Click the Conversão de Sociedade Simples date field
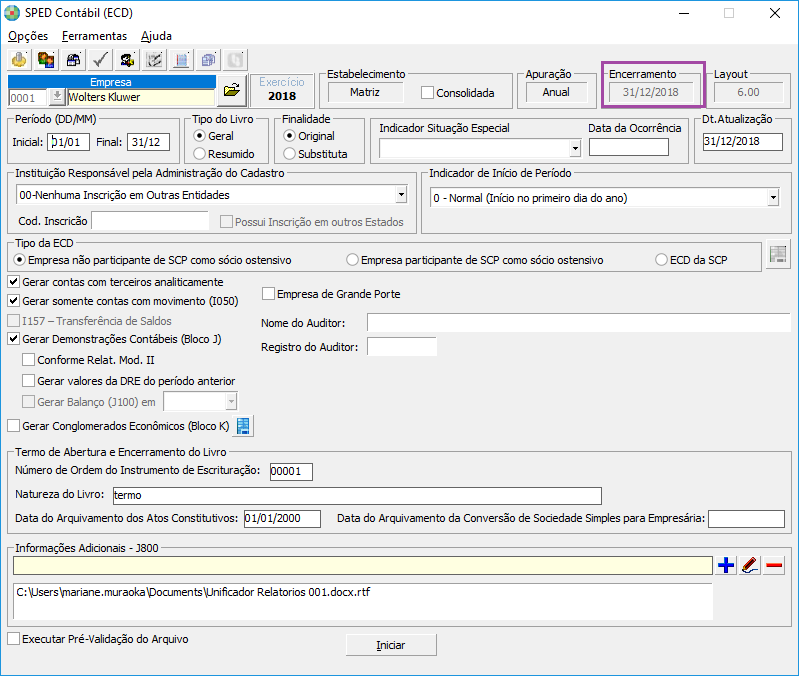 (x=747, y=519)
